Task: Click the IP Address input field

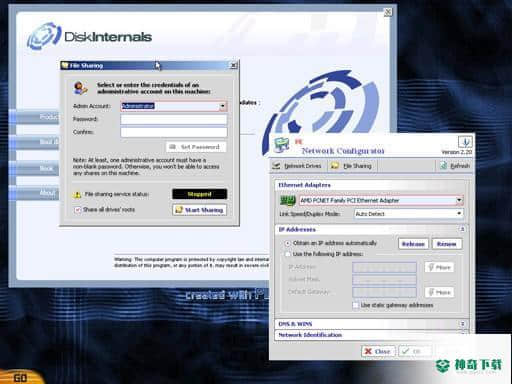Action: pyautogui.click(x=384, y=267)
